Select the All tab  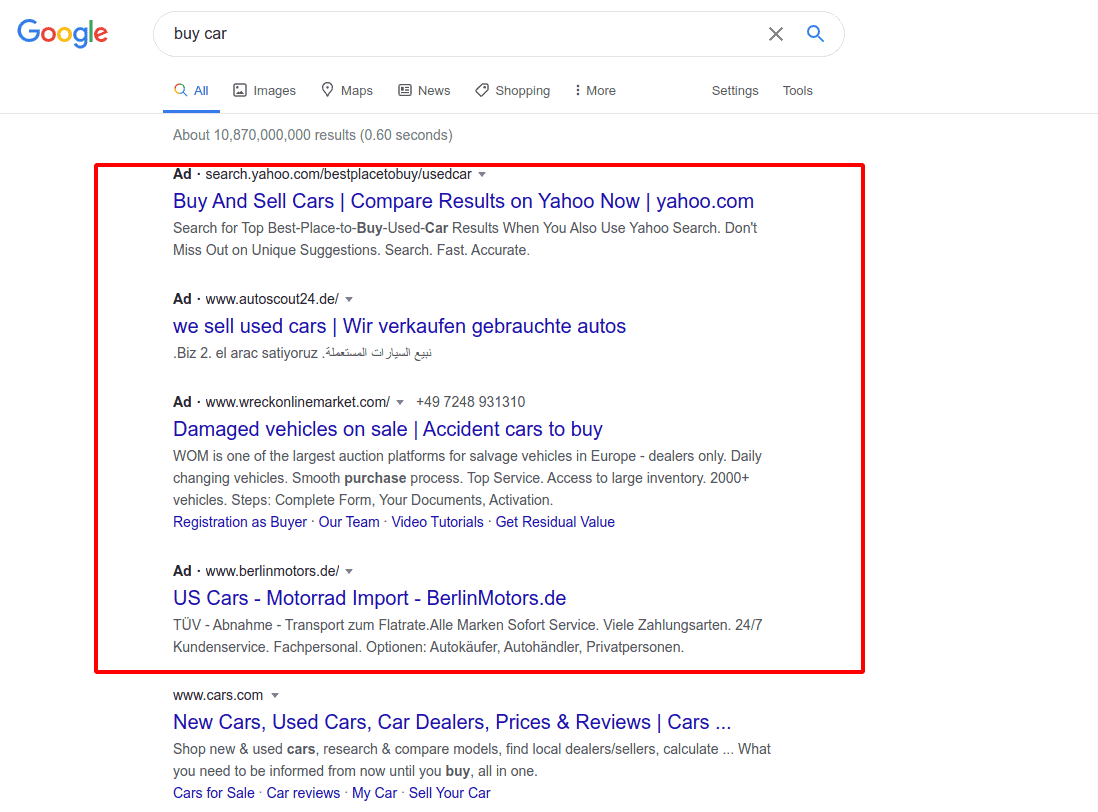click(191, 90)
